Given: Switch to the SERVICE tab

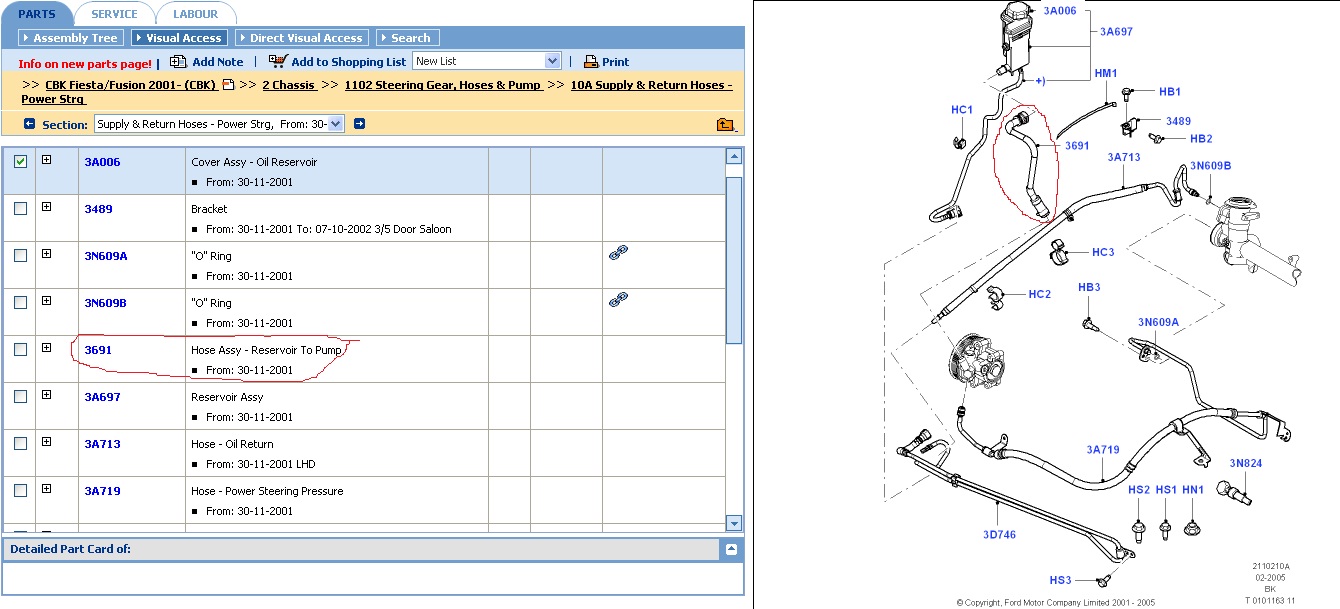Looking at the screenshot, I should (114, 14).
